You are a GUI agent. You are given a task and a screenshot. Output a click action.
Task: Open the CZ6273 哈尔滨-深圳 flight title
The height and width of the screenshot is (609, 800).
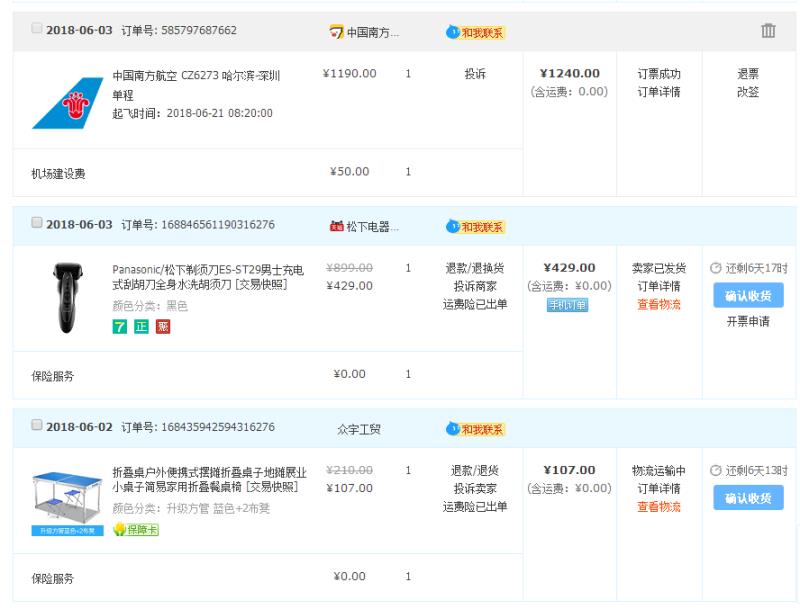point(196,85)
